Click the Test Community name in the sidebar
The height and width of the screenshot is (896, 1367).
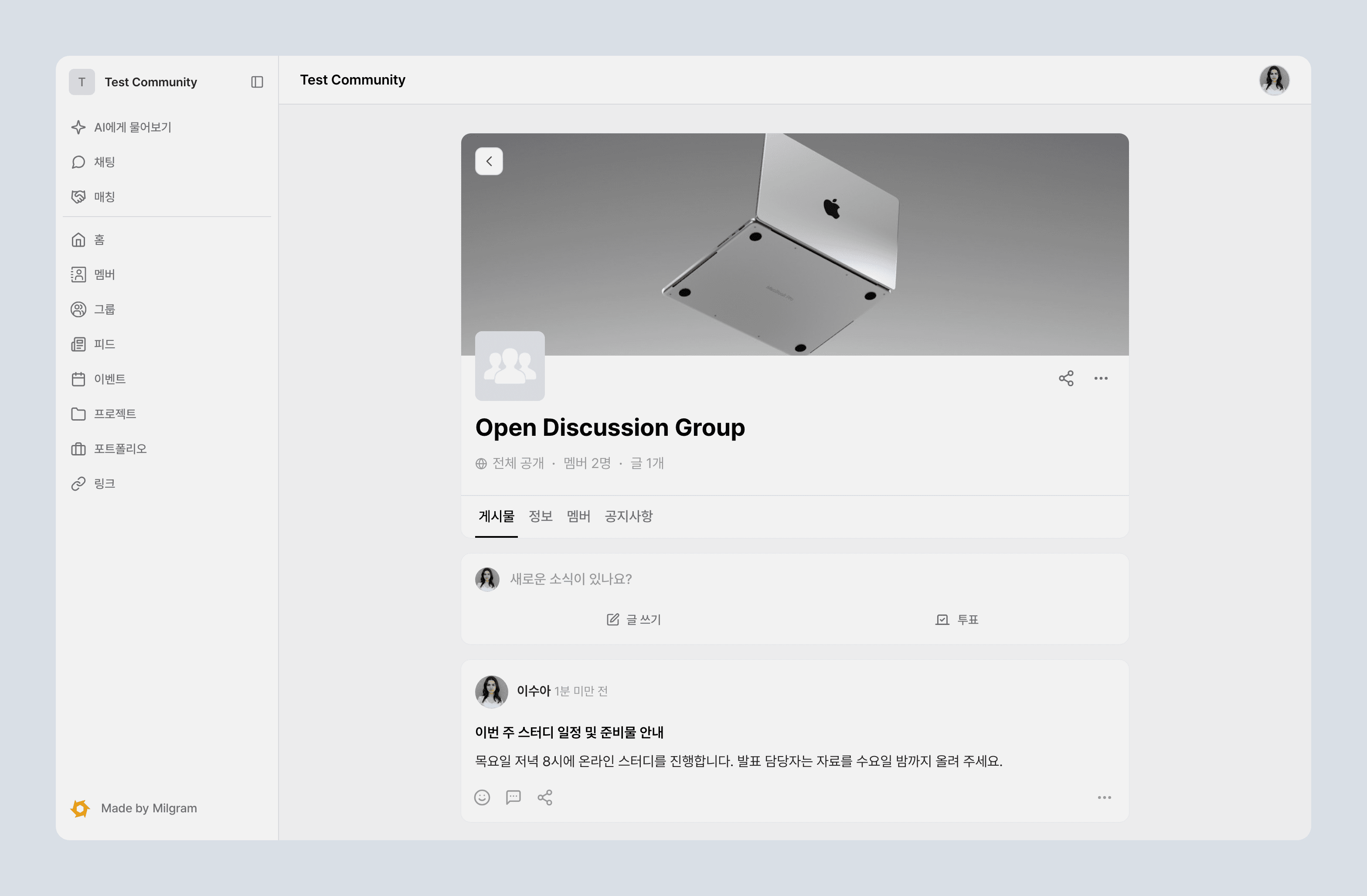(x=150, y=82)
